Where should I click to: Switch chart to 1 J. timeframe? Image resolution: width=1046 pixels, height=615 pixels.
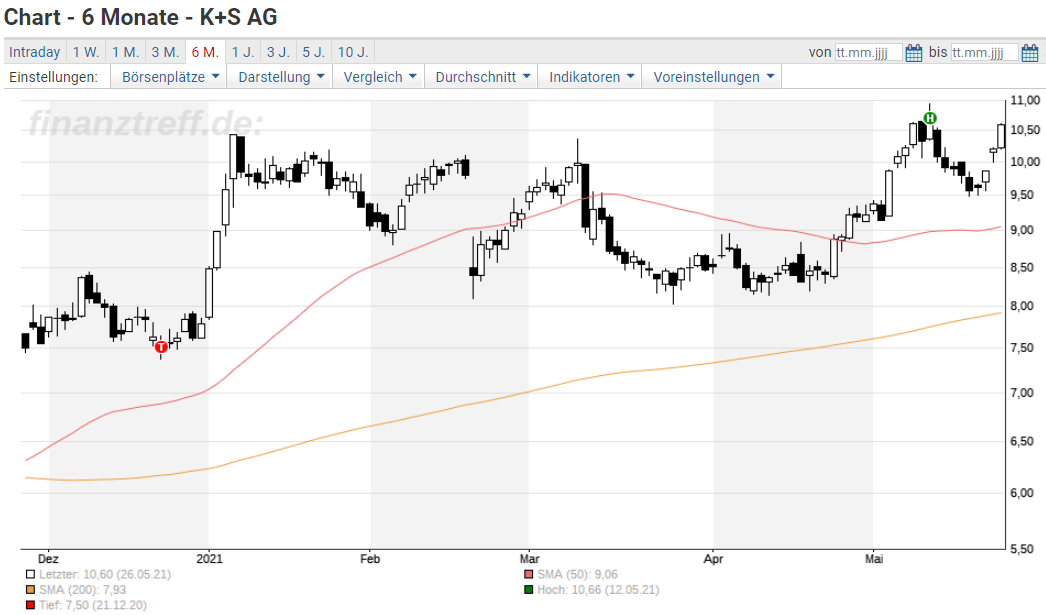(243, 52)
